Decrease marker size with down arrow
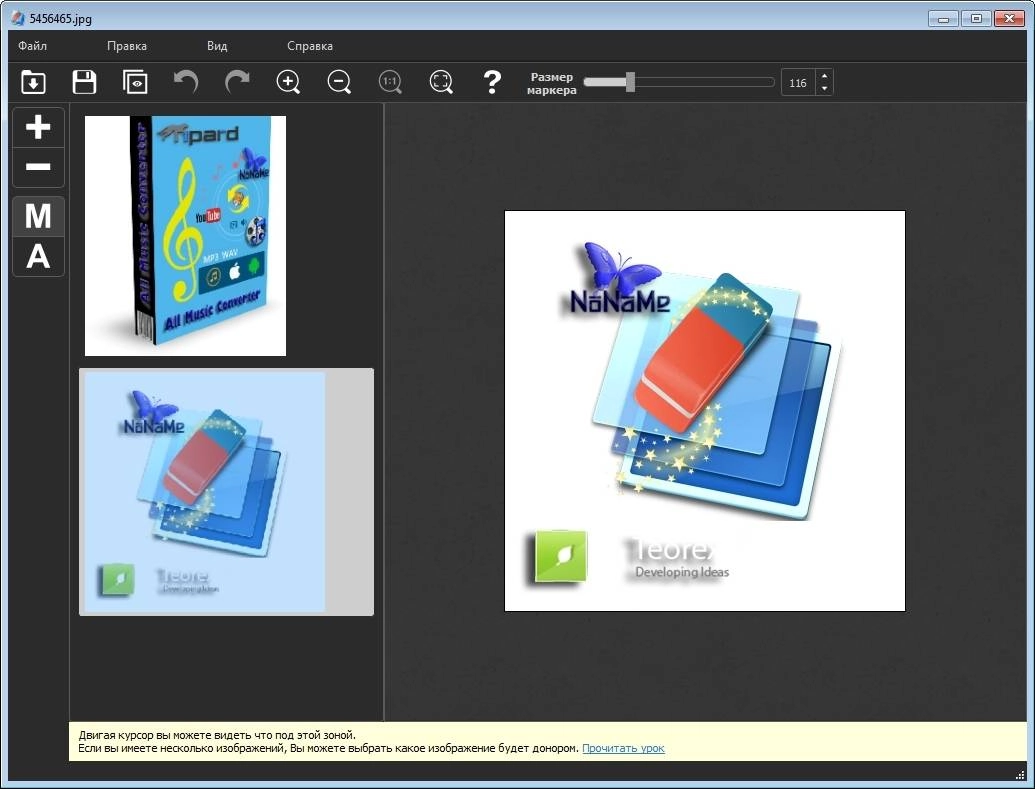The width and height of the screenshot is (1035, 789). tap(824, 89)
